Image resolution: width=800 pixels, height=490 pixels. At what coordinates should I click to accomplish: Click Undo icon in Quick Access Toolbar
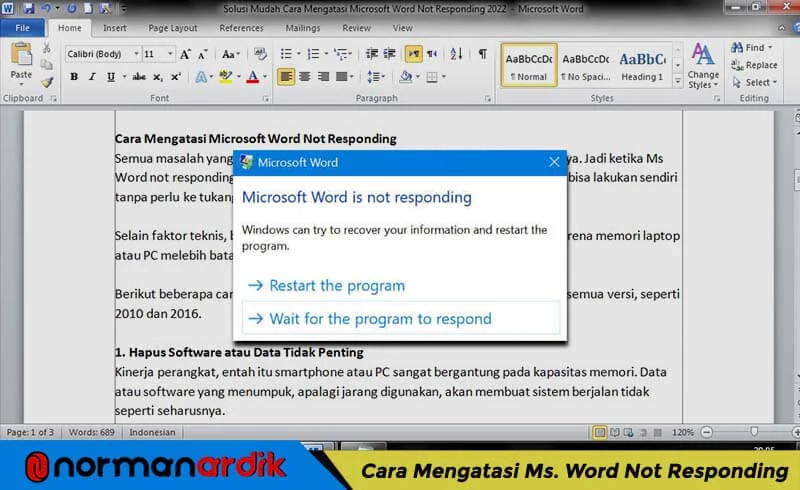46,8
